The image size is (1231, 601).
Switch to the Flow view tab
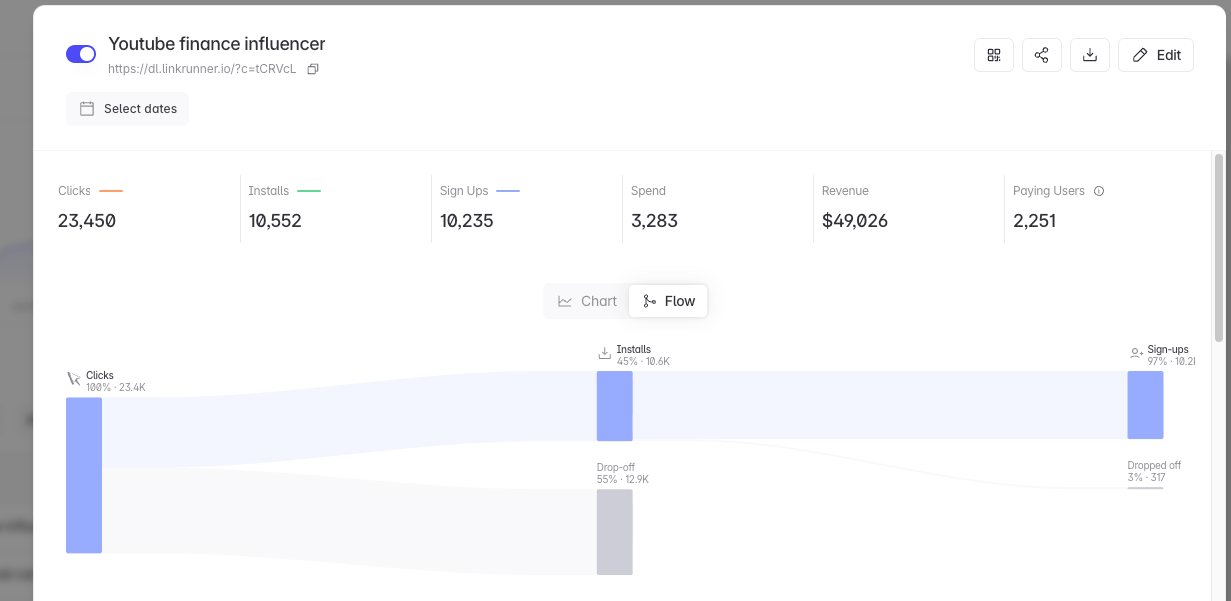[x=668, y=301]
